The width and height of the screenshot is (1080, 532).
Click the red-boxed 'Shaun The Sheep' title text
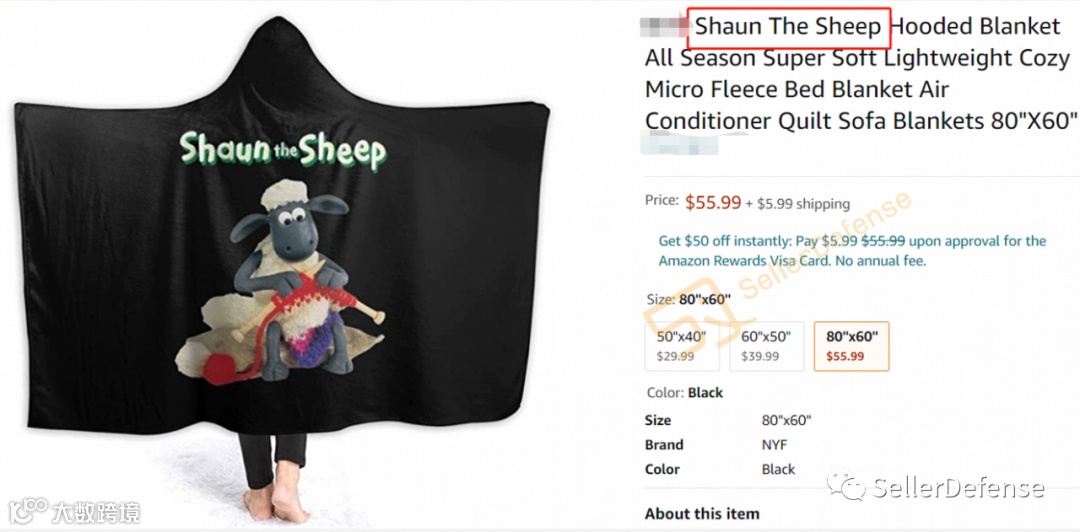tap(788, 27)
